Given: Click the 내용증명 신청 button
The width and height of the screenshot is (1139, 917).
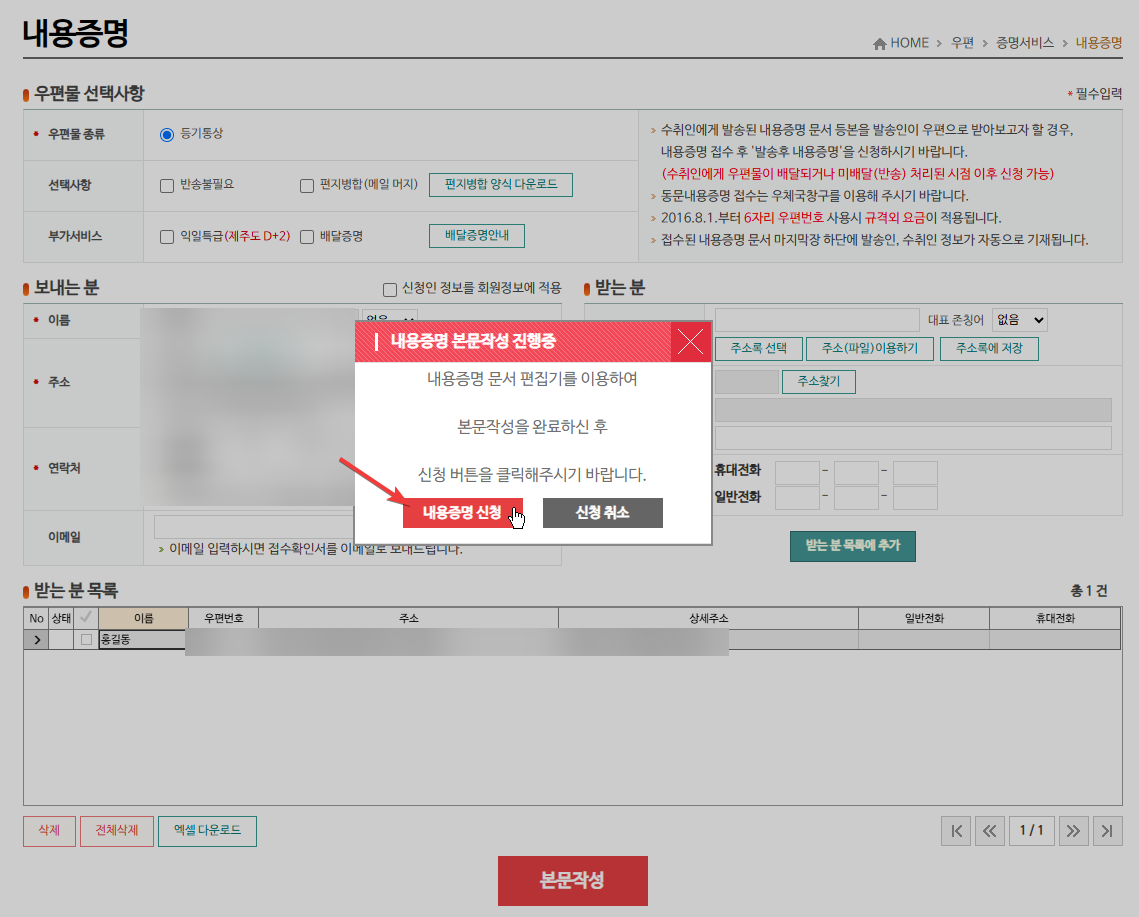Looking at the screenshot, I should [x=463, y=513].
